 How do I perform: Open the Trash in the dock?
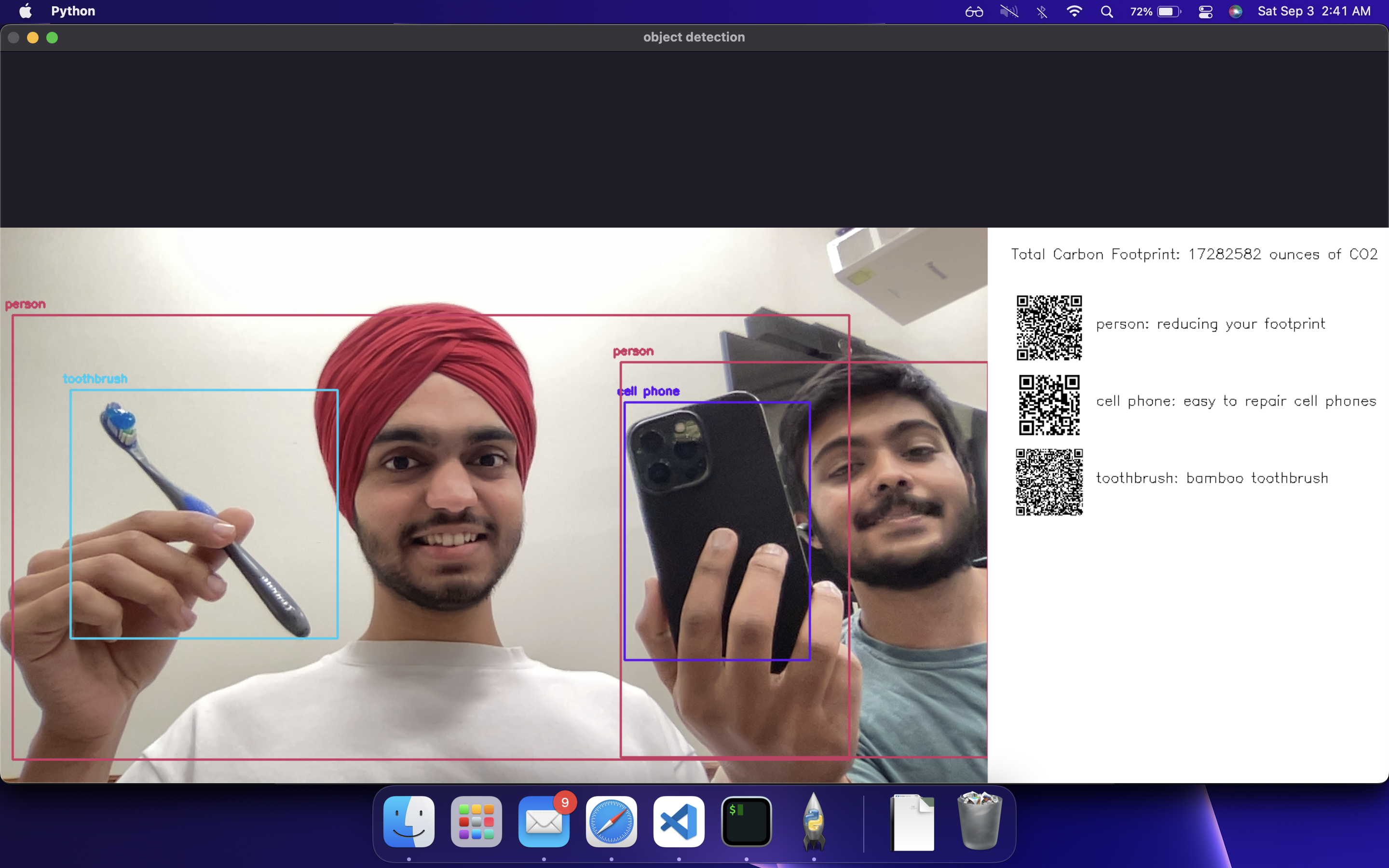pos(980,822)
